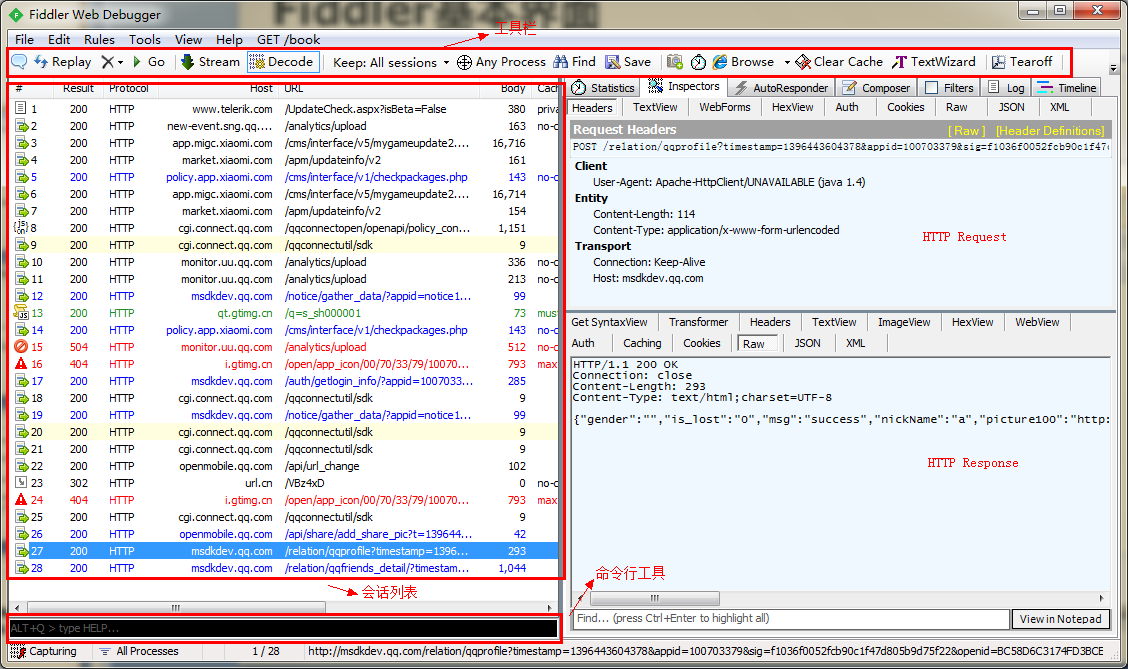
Task: Click the comment speech bubble icon
Action: [19, 62]
